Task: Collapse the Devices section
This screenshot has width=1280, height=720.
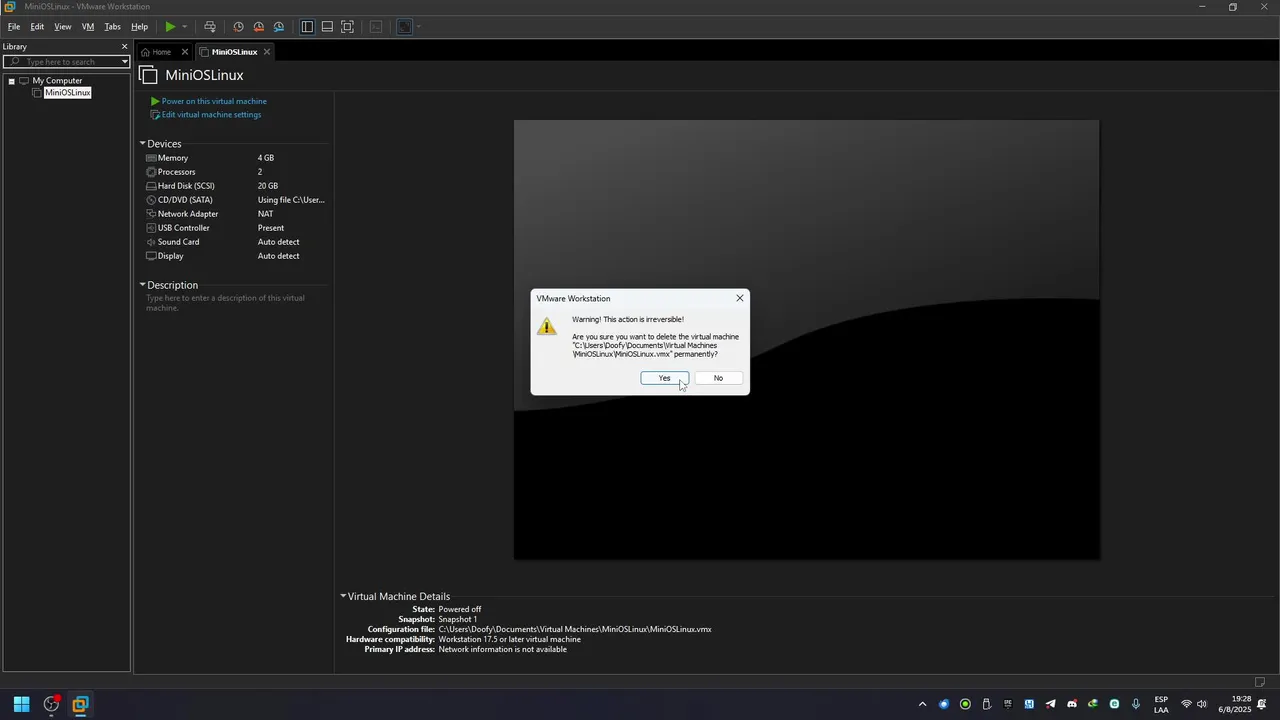Action: tap(143, 144)
